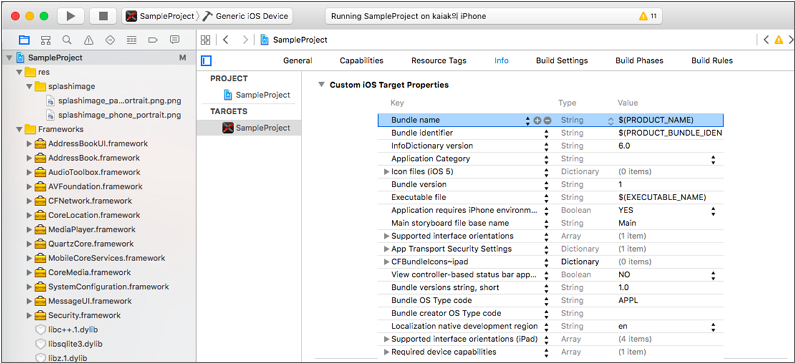Collapse the Frameworks folder in navigator
This screenshot has height=363, width=795.
pos(19,129)
